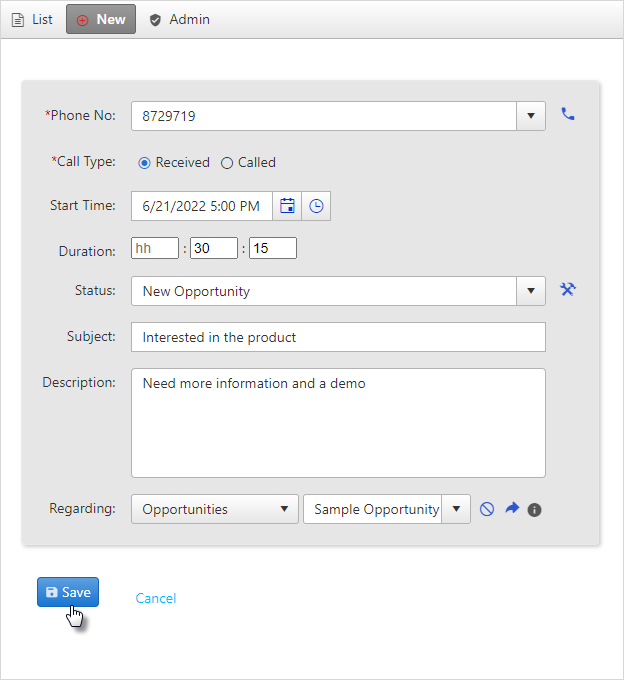Open the linked record via the blue arrow
The image size is (624, 680).
[512, 508]
